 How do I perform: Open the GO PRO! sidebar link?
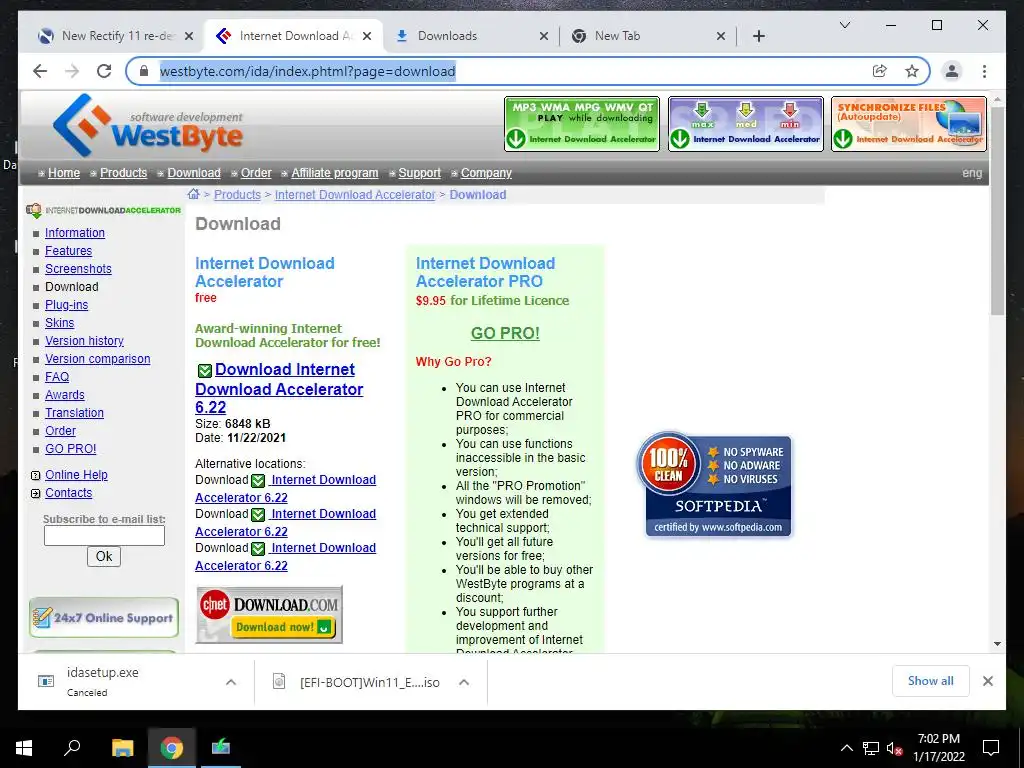(71, 449)
